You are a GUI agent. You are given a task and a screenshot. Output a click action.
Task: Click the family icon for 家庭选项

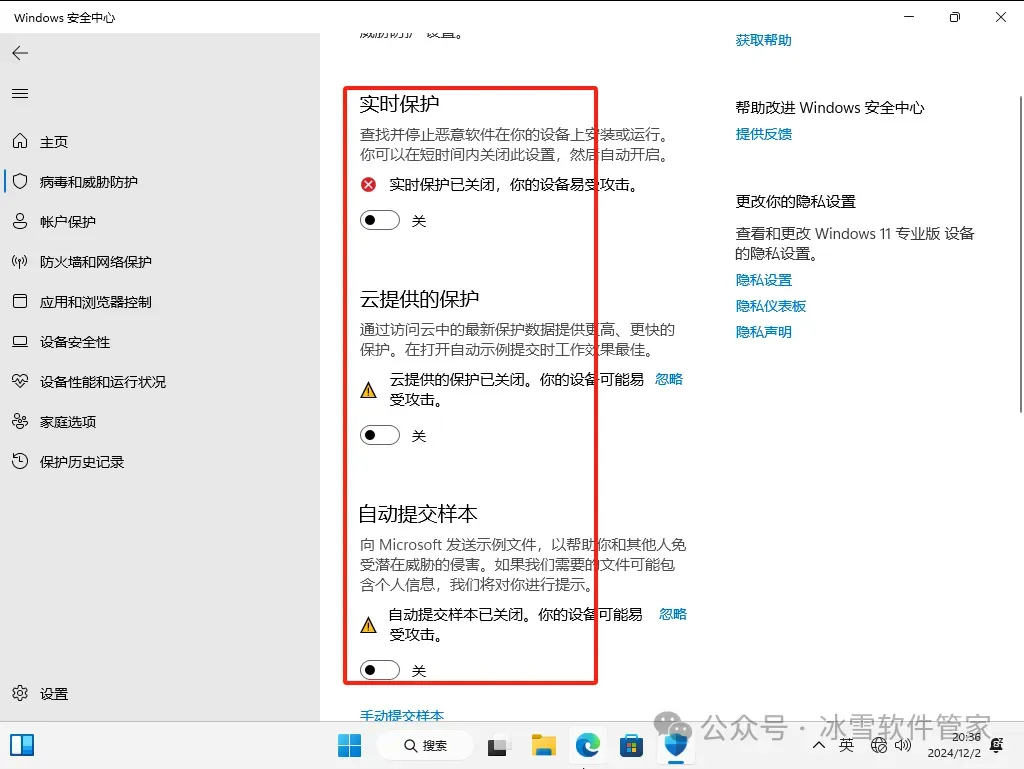coord(20,422)
